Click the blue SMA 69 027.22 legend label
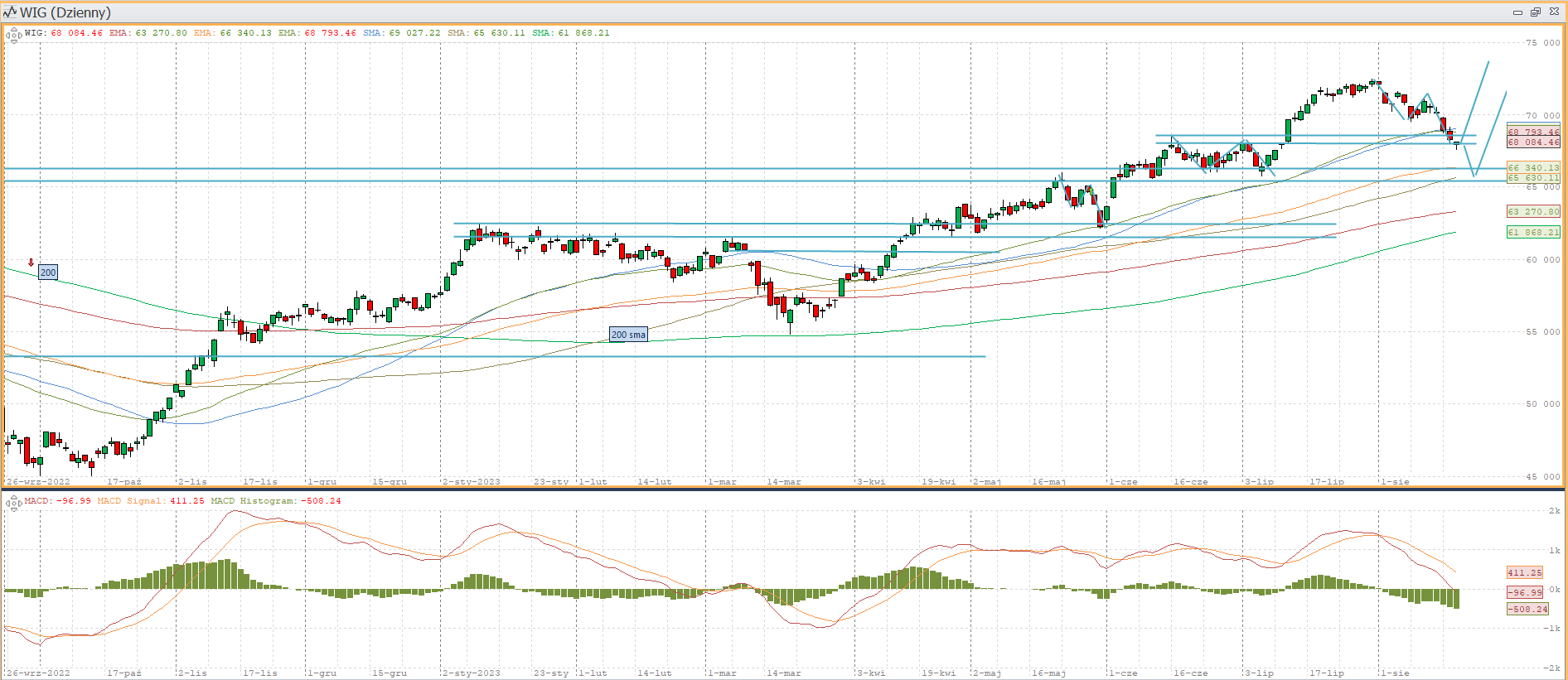Viewport: 1568px width, 680px height. tap(402, 33)
